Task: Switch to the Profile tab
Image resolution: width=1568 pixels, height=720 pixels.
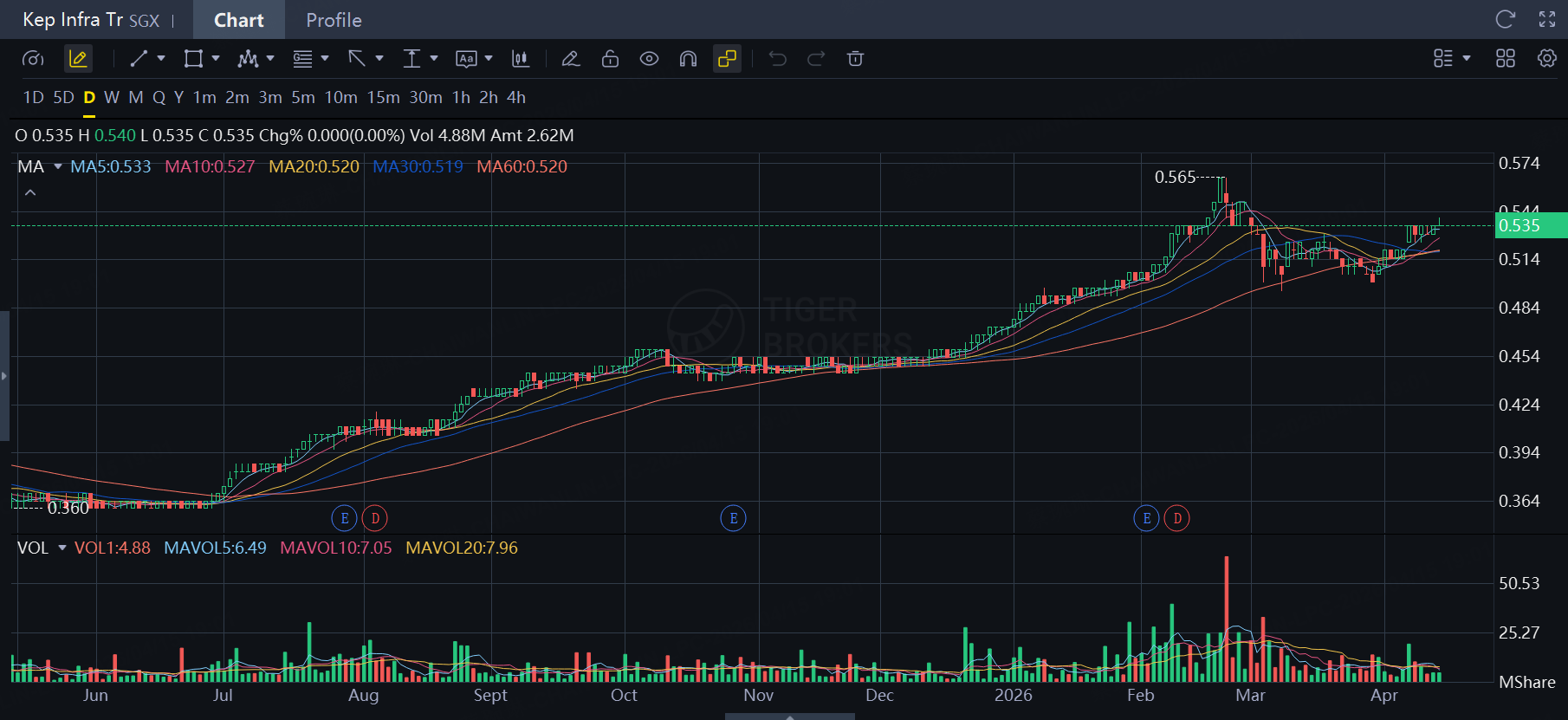Action: [x=334, y=20]
